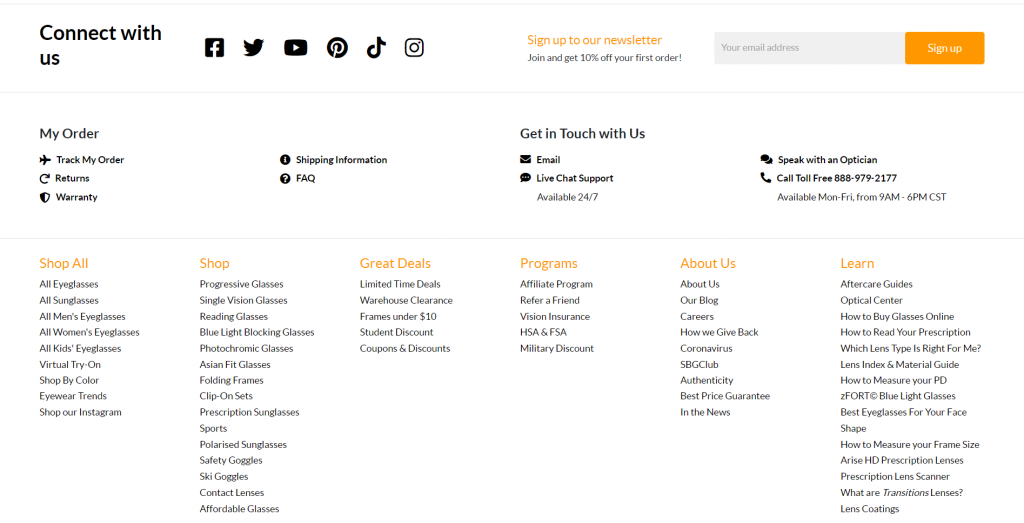Screen dimensions: 1024x523
Task: Open Ski Goggles link
Action: point(224,477)
